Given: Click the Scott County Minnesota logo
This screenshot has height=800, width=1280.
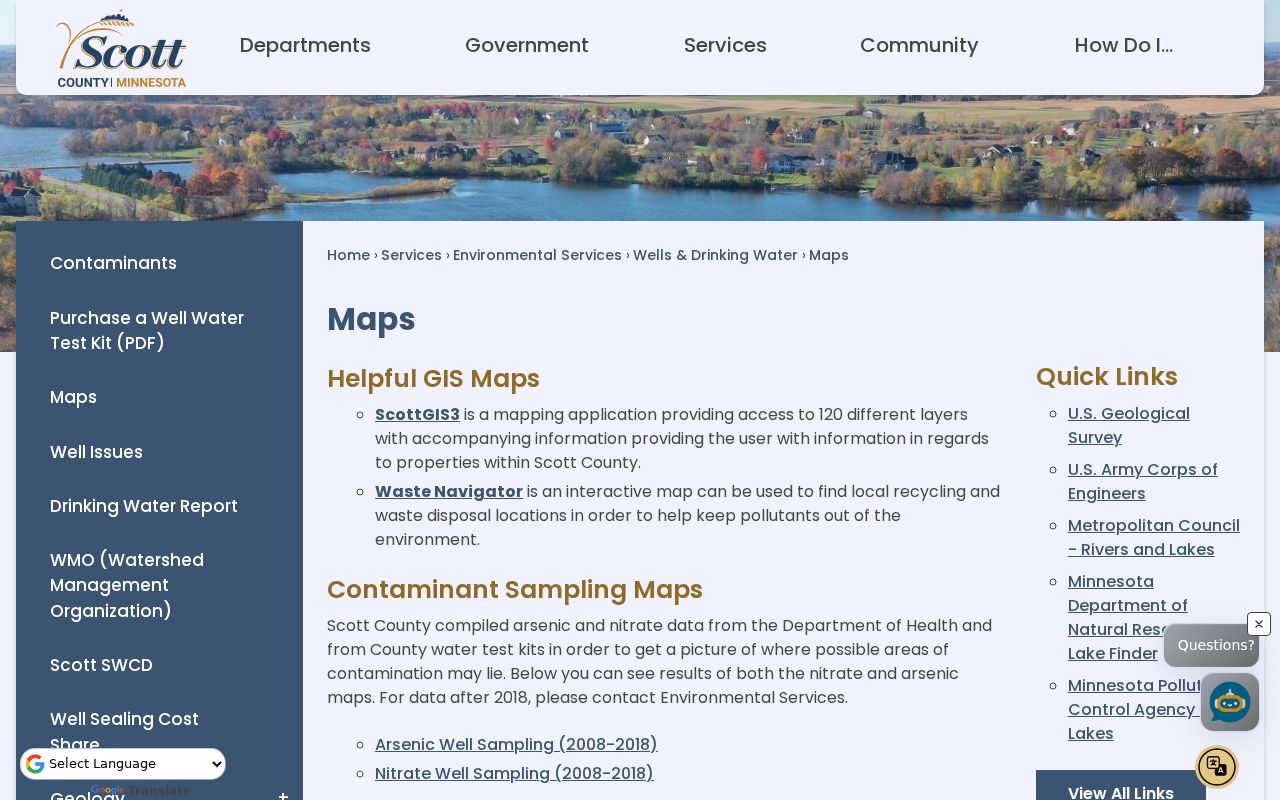Looking at the screenshot, I should 121,49.
